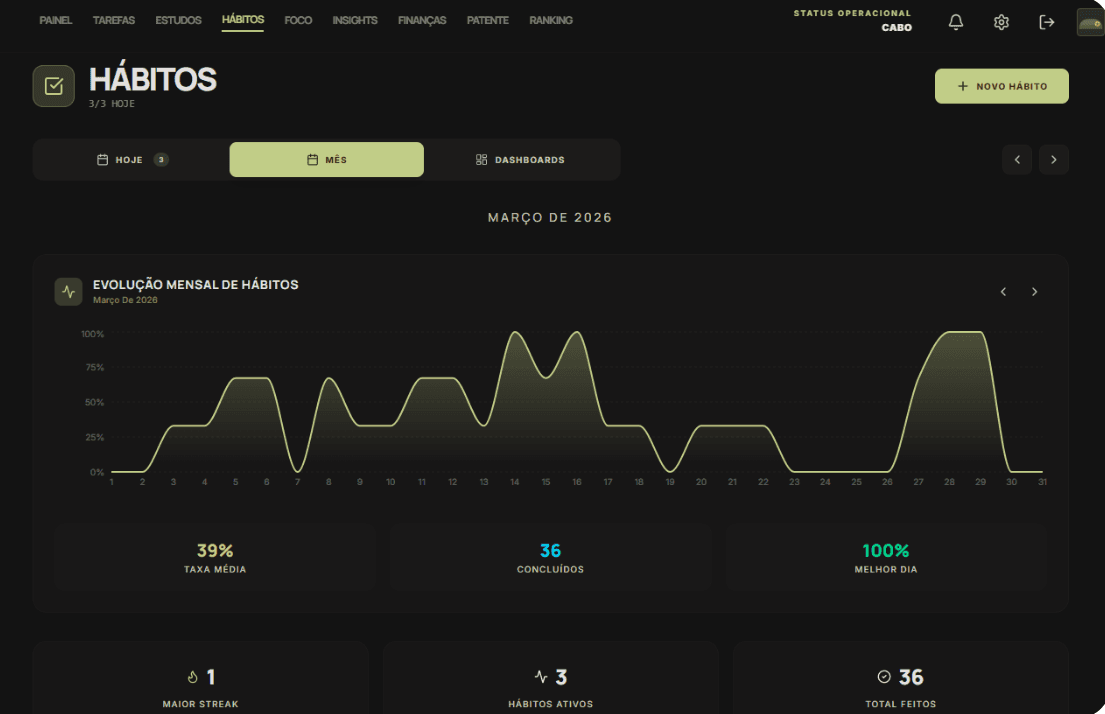The width and height of the screenshot is (1105, 714).
Task: Click the Novo Hábito button
Action: click(1001, 86)
